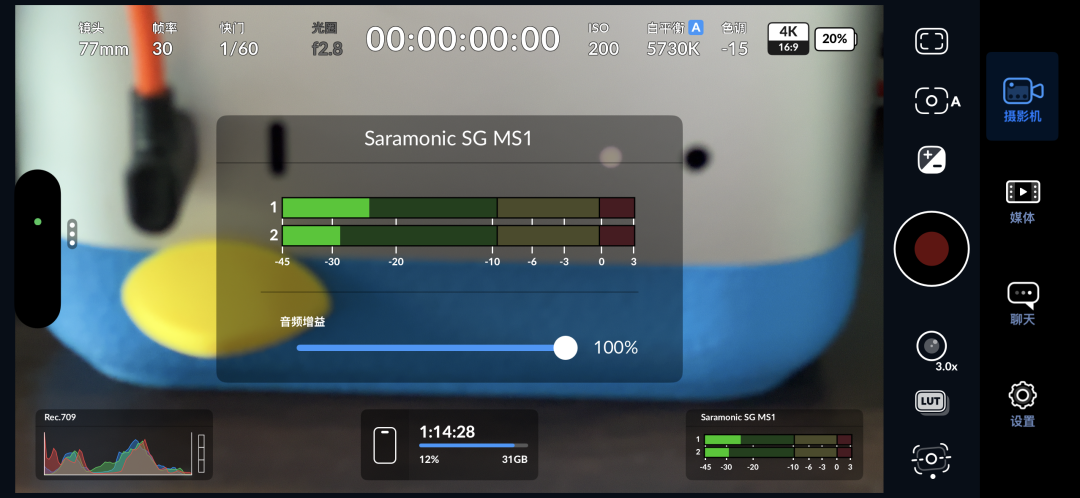Change the ISO 200 setting
Viewport: 1080px width, 498px height.
coord(603,39)
